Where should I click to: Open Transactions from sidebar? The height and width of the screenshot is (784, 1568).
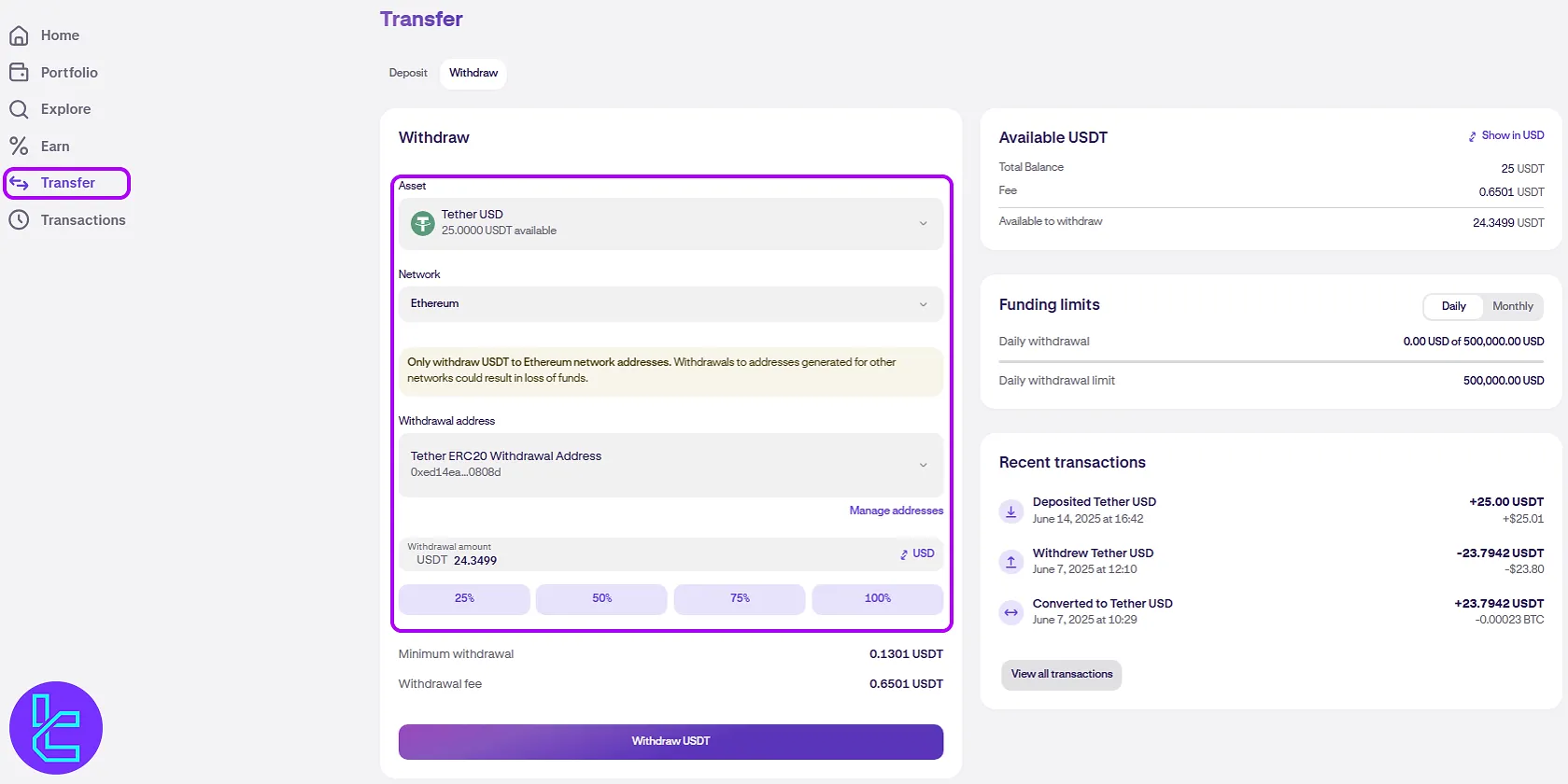point(83,220)
